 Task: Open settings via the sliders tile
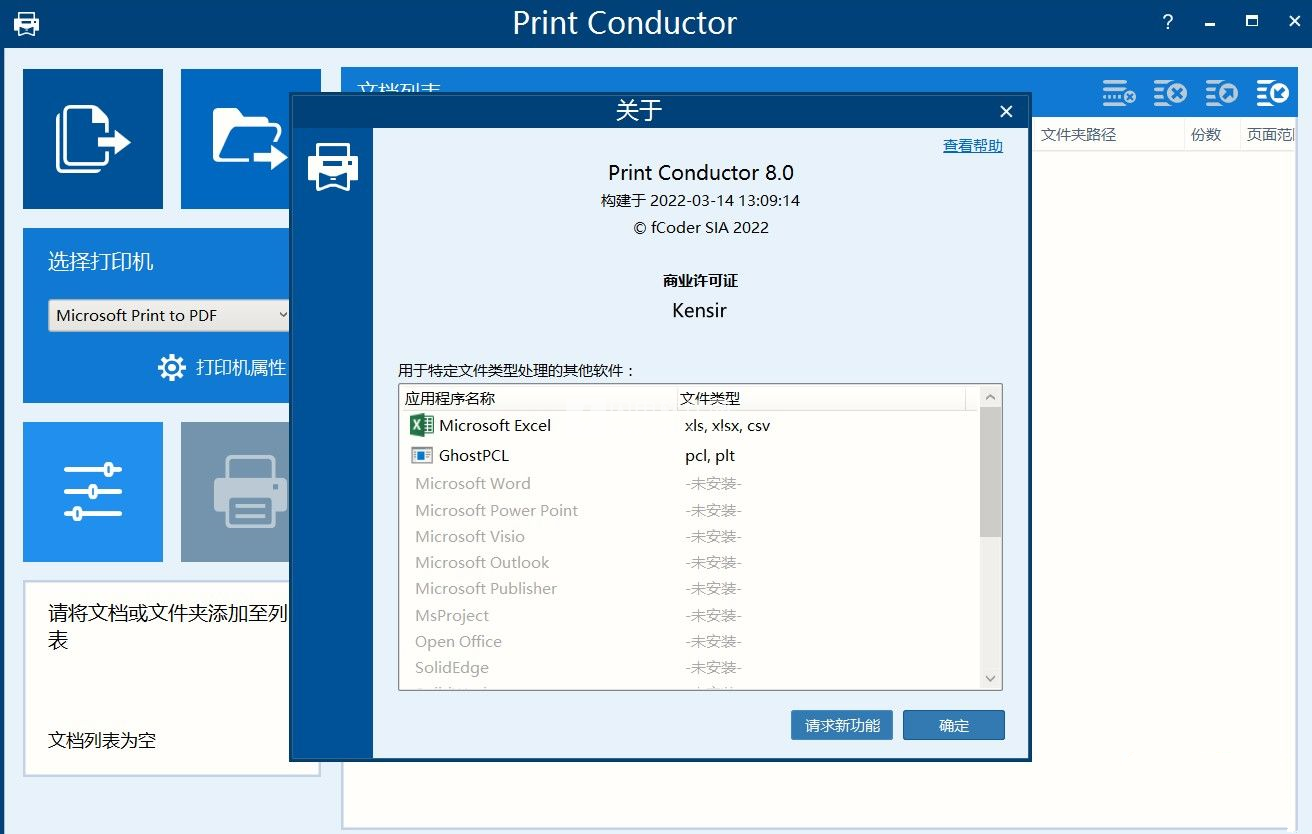point(93,491)
